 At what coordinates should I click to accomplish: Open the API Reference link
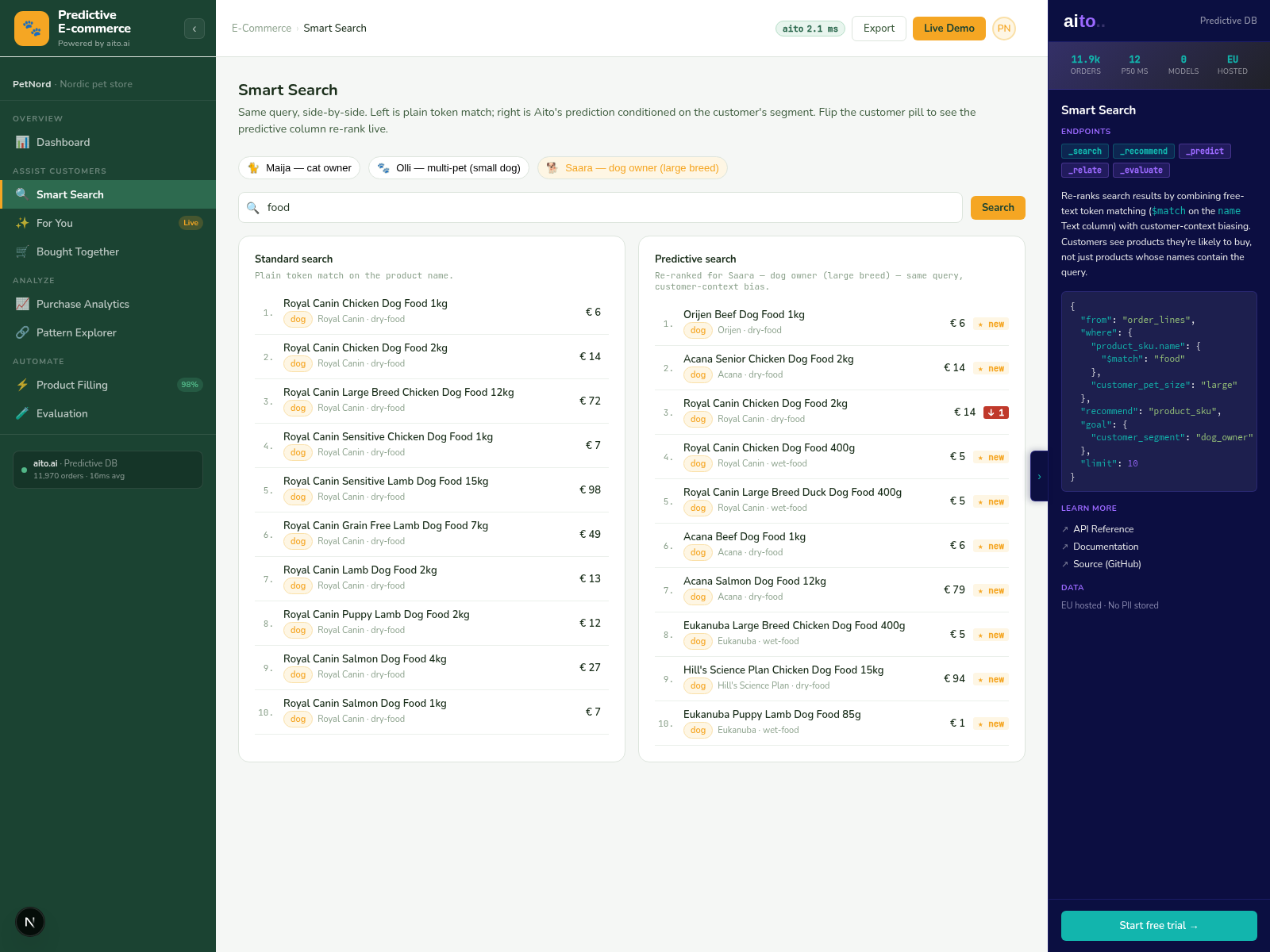tap(1103, 529)
